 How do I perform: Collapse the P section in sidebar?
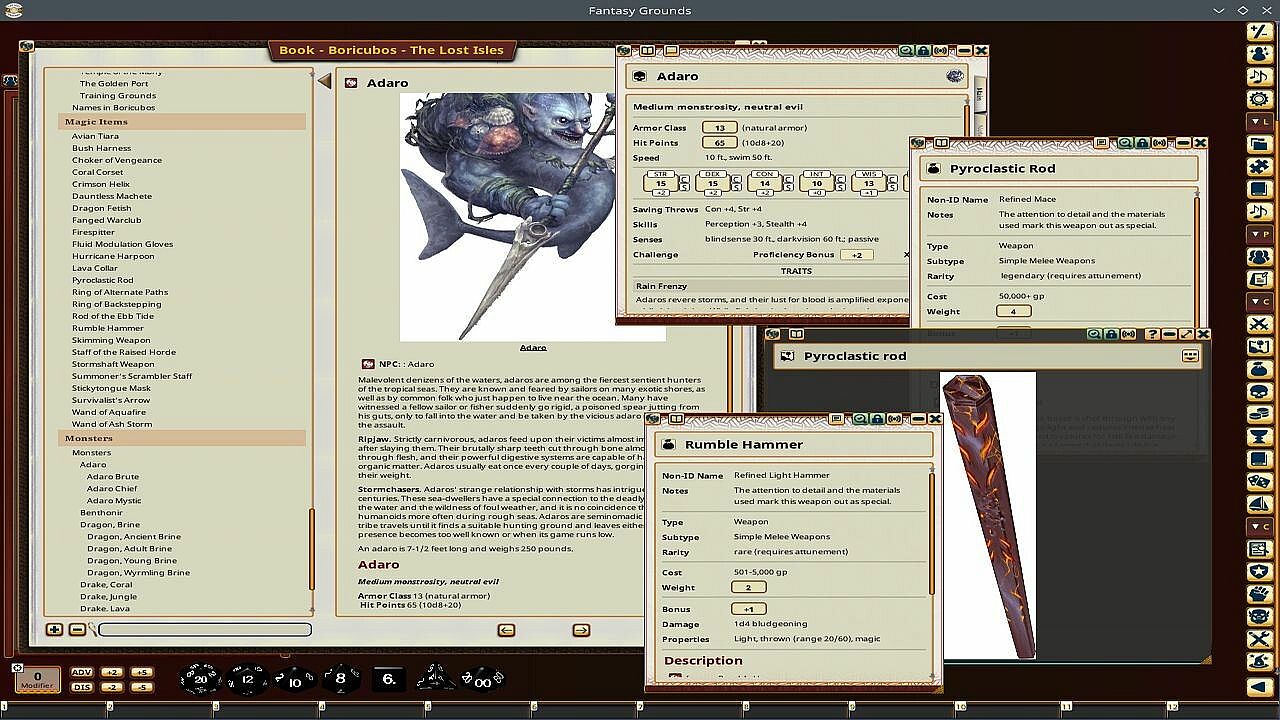[x=1259, y=234]
